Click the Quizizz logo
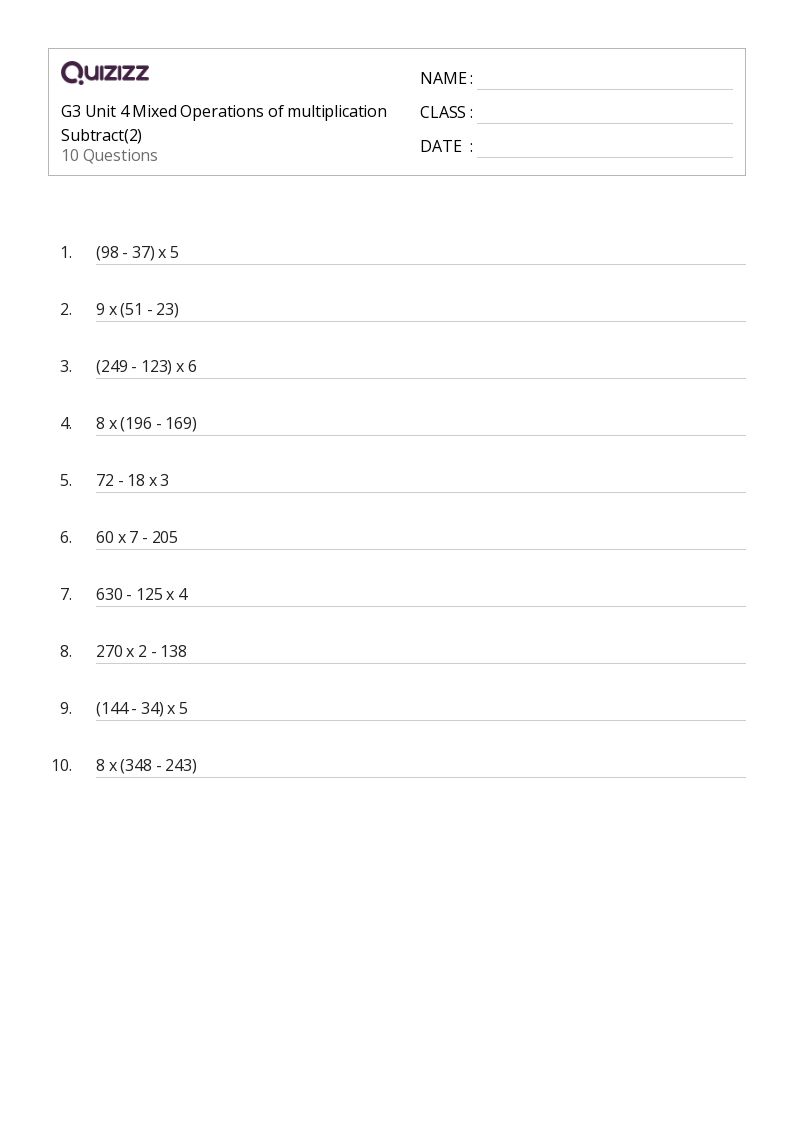 coord(105,73)
